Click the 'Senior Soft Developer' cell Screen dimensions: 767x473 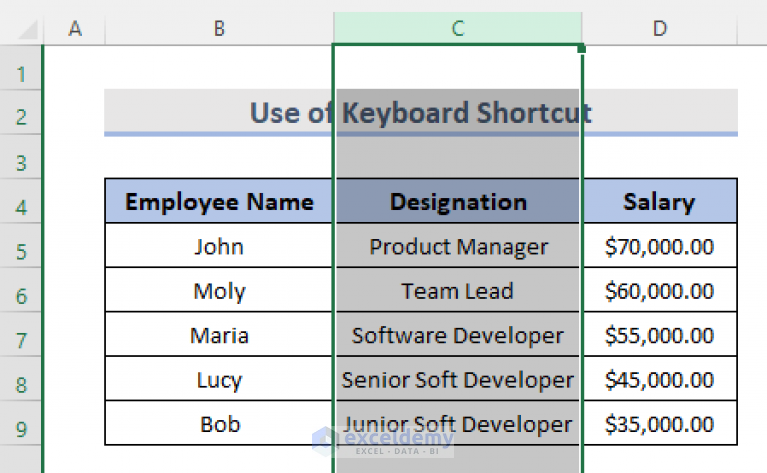coord(458,379)
